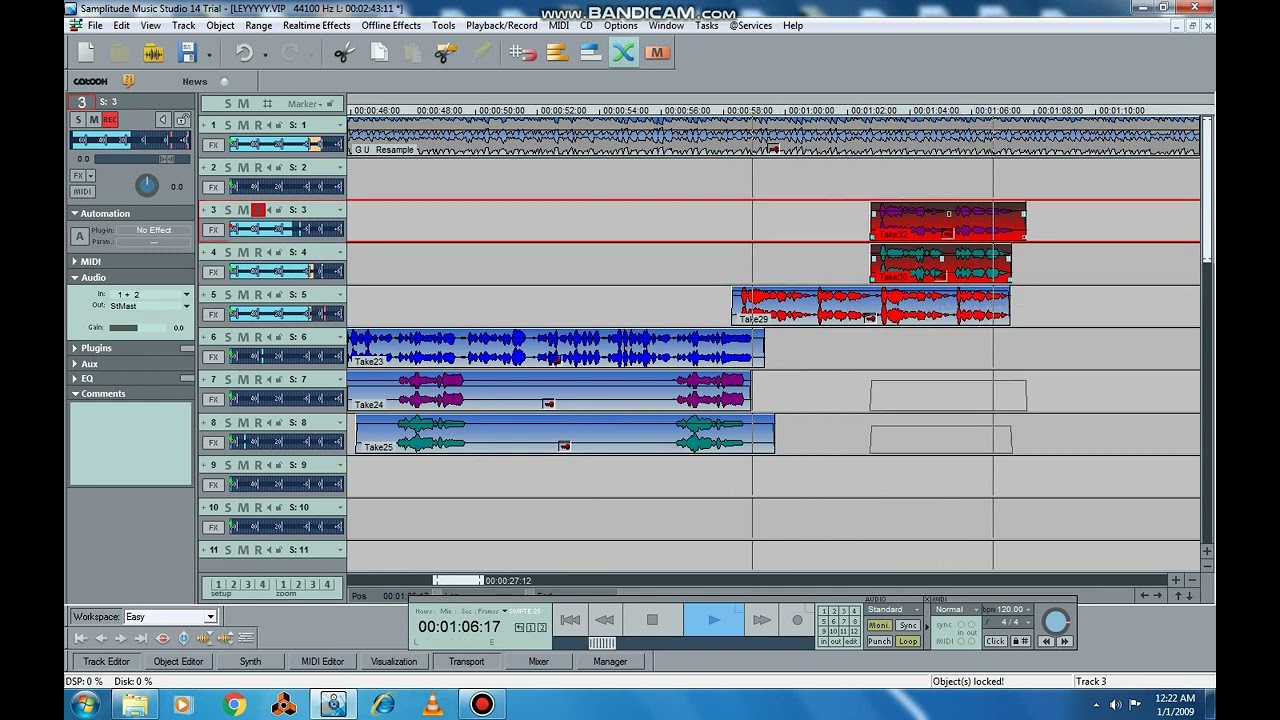Click the blue stacked bars toolbar icon
This screenshot has width=1280, height=720.
590,53
